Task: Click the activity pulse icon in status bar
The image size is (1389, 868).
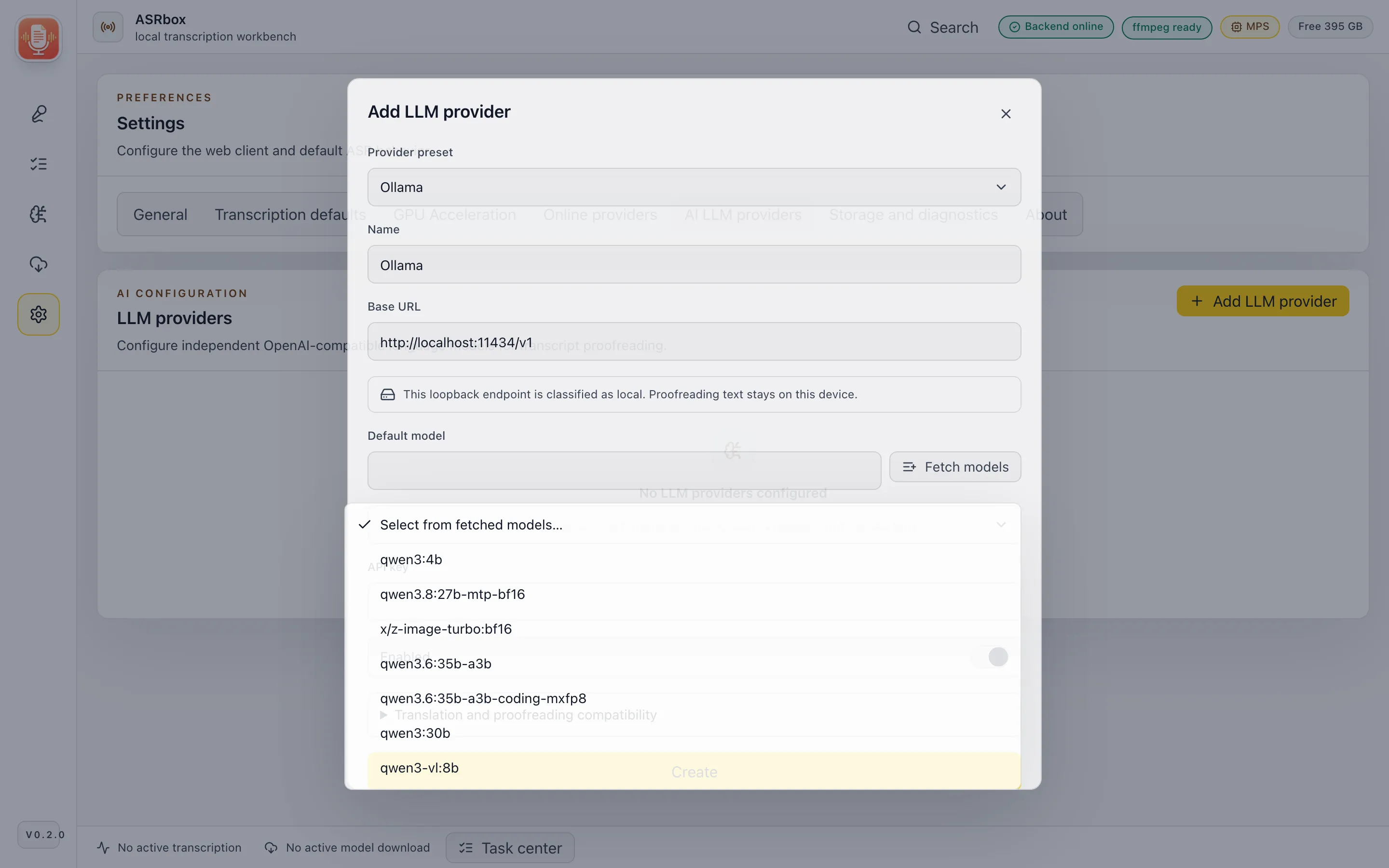Action: pos(103,848)
